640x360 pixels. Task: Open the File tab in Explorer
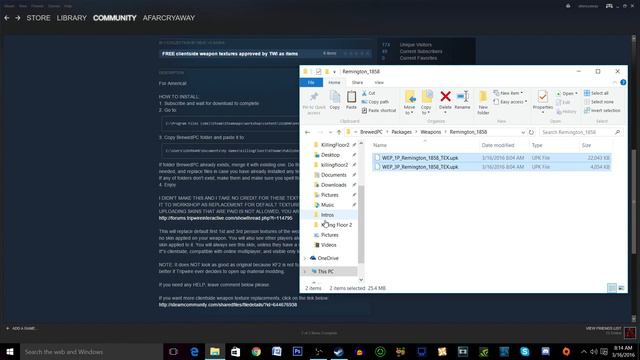(x=311, y=82)
